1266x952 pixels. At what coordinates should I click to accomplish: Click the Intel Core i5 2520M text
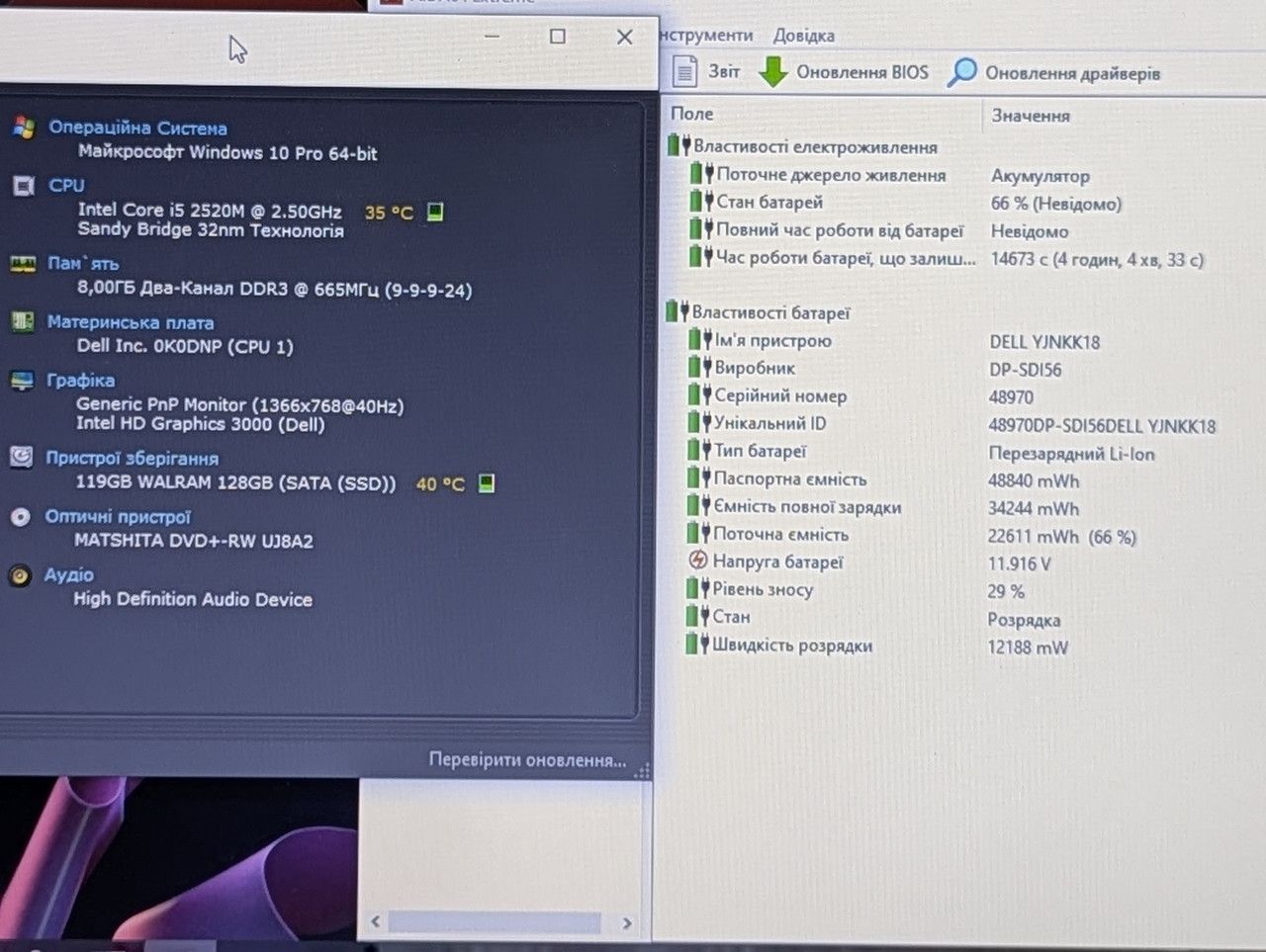[210, 211]
